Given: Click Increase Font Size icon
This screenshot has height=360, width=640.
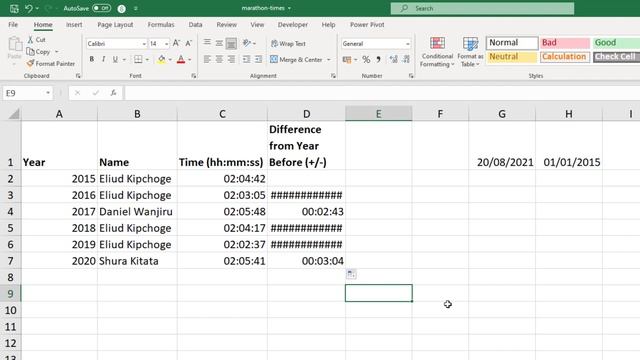Looking at the screenshot, I should pyautogui.click(x=176, y=43).
